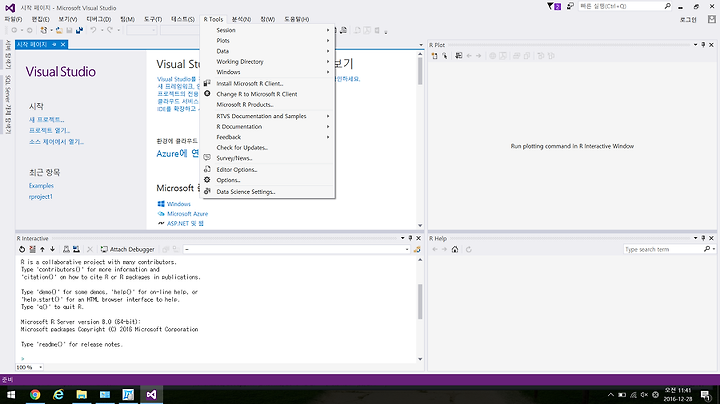This screenshot has height=404, width=720.
Task: Click the load workspace icon in R Interactive
Action: [x=66, y=249]
